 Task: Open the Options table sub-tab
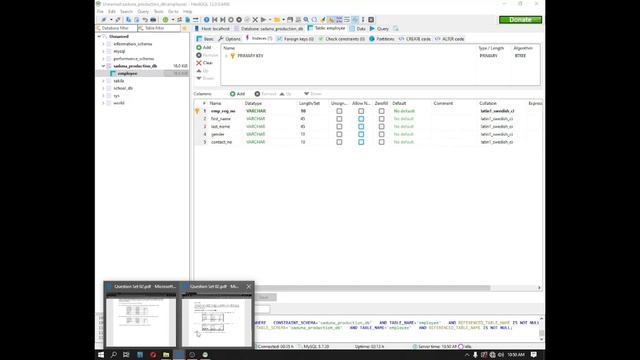229,39
